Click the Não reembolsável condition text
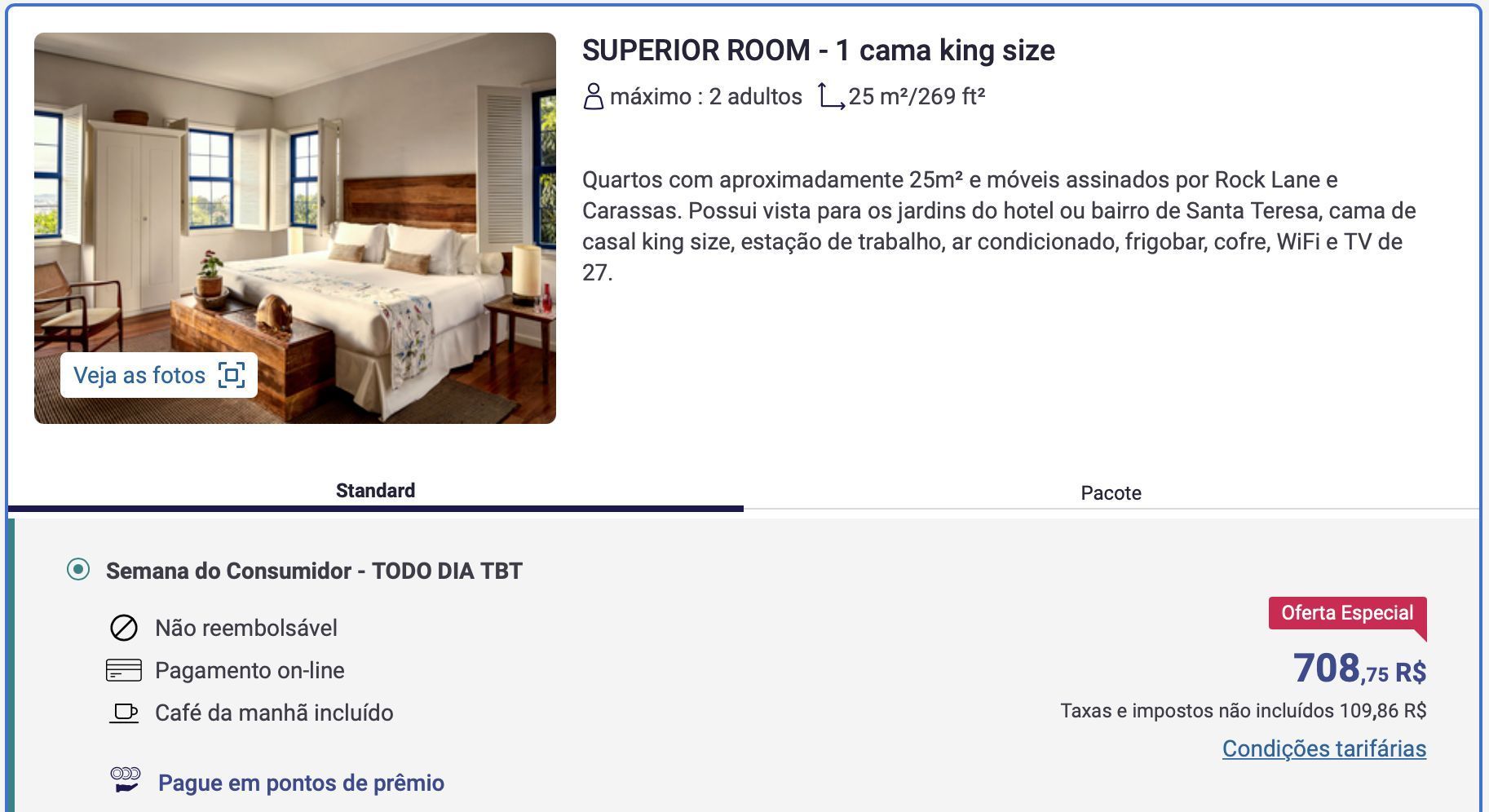Viewport: 1489px width, 812px height. point(246,628)
